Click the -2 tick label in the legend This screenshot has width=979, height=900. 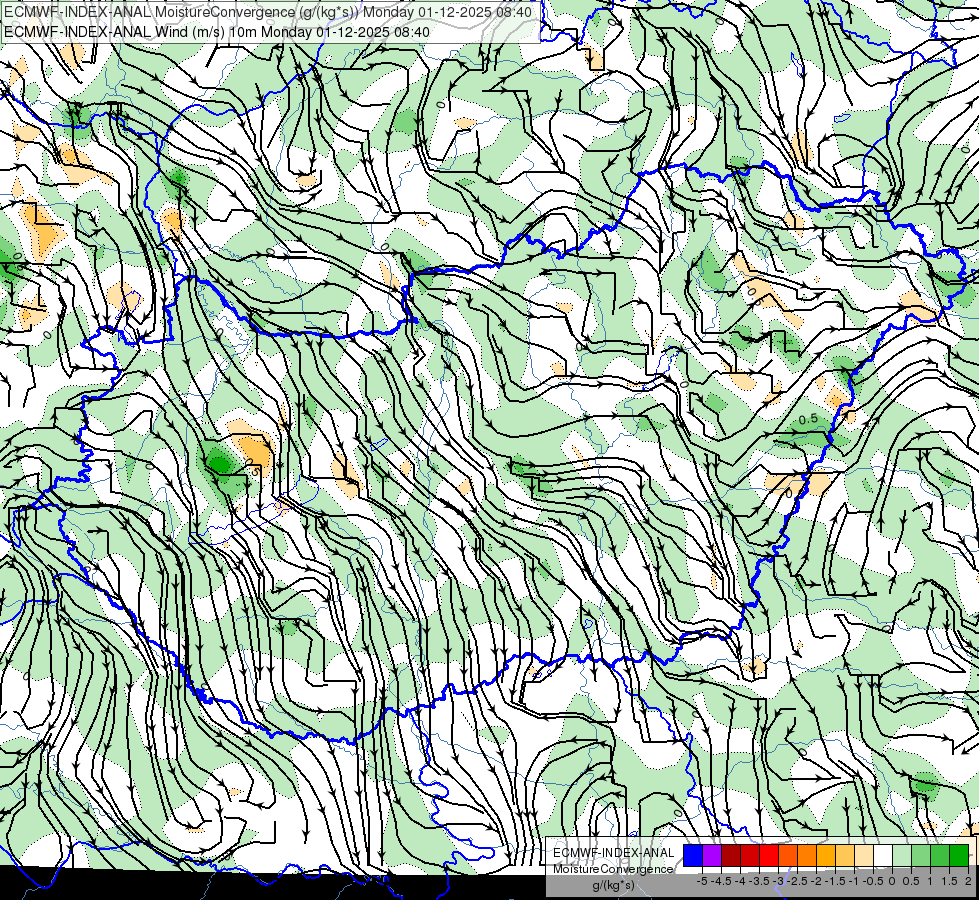pyautogui.click(x=816, y=881)
